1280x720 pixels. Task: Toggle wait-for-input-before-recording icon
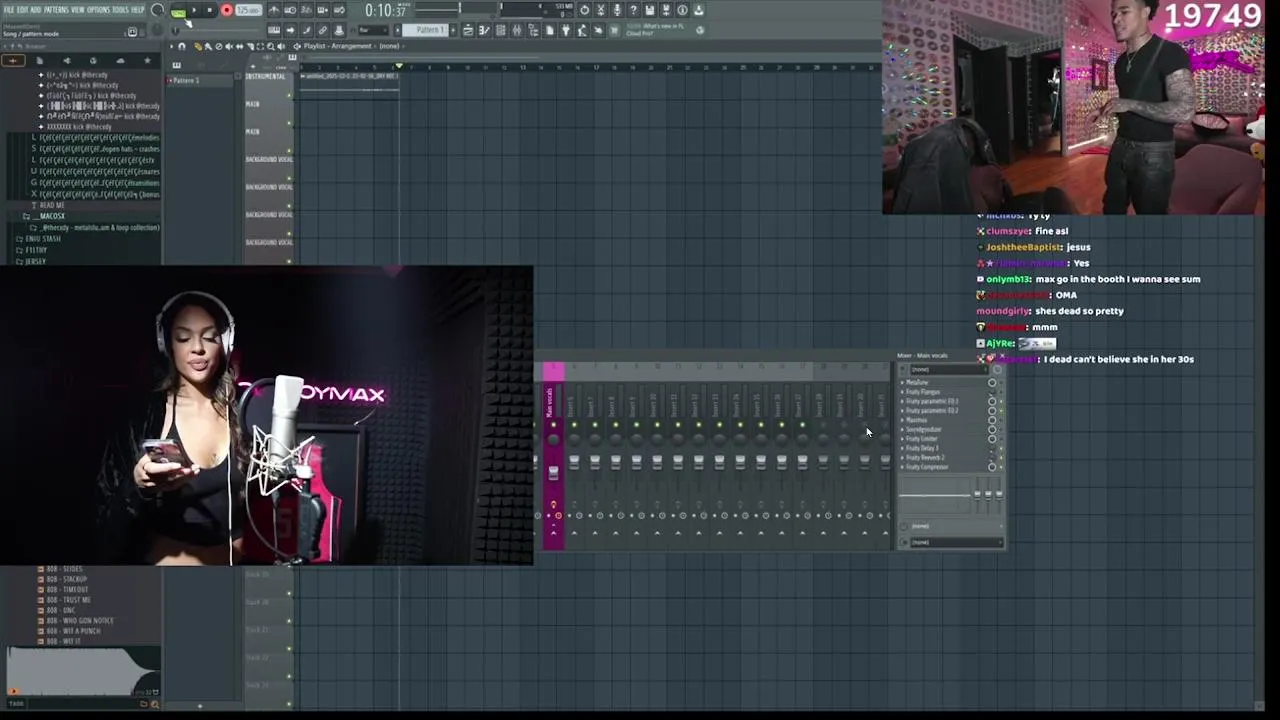(290, 10)
